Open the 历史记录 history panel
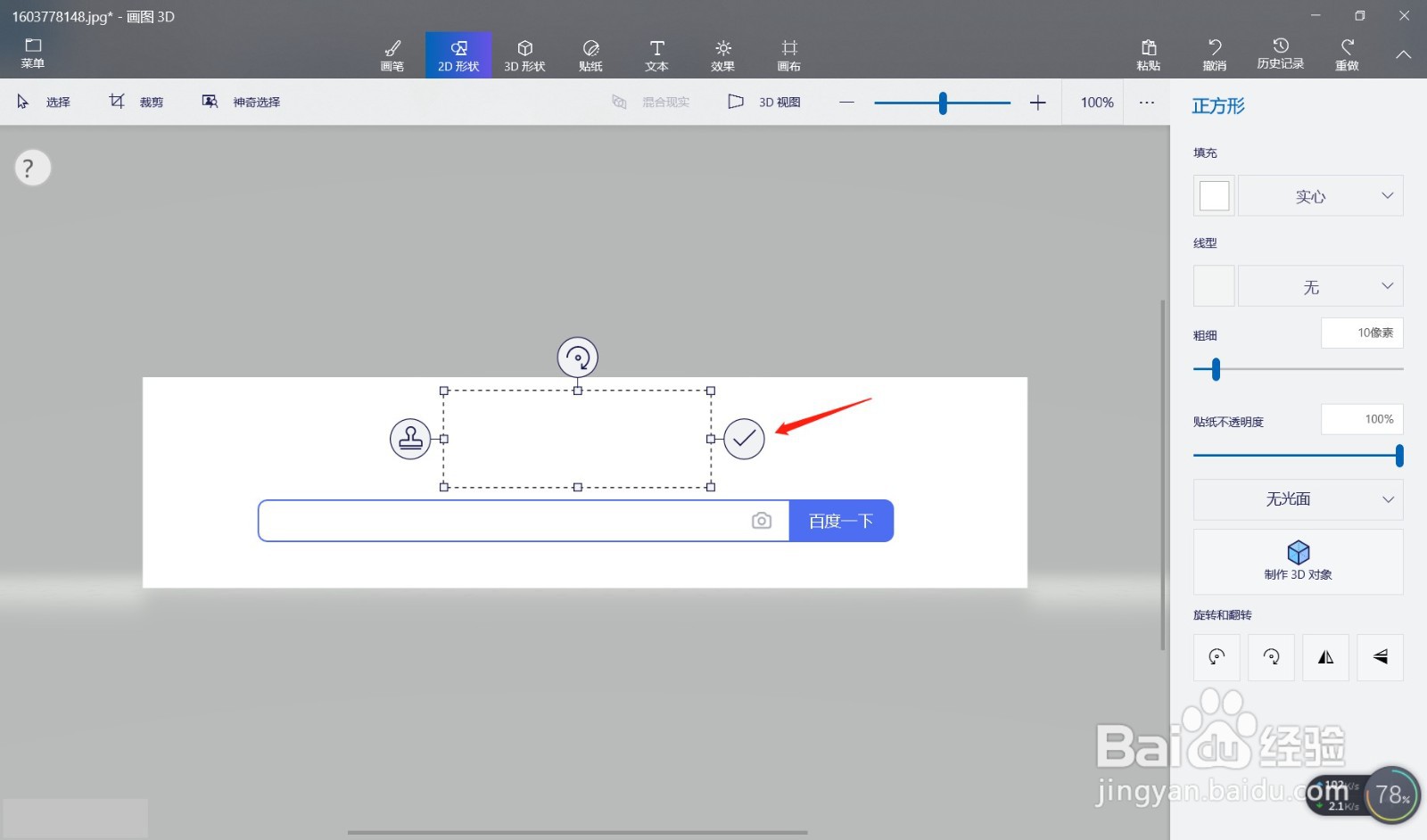This screenshot has height=840, width=1427. (x=1281, y=54)
